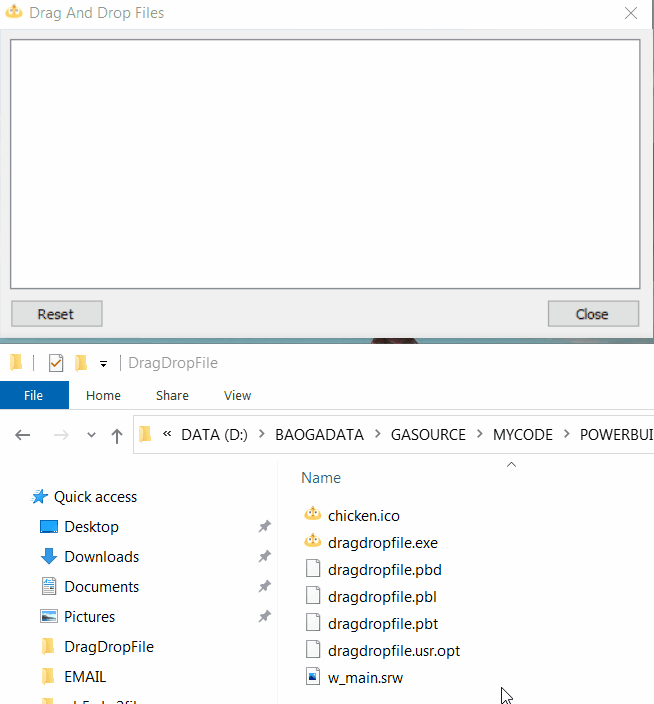The image size is (654, 704).
Task: Expand chevron after MYCODE in path
Action: pyautogui.click(x=566, y=434)
